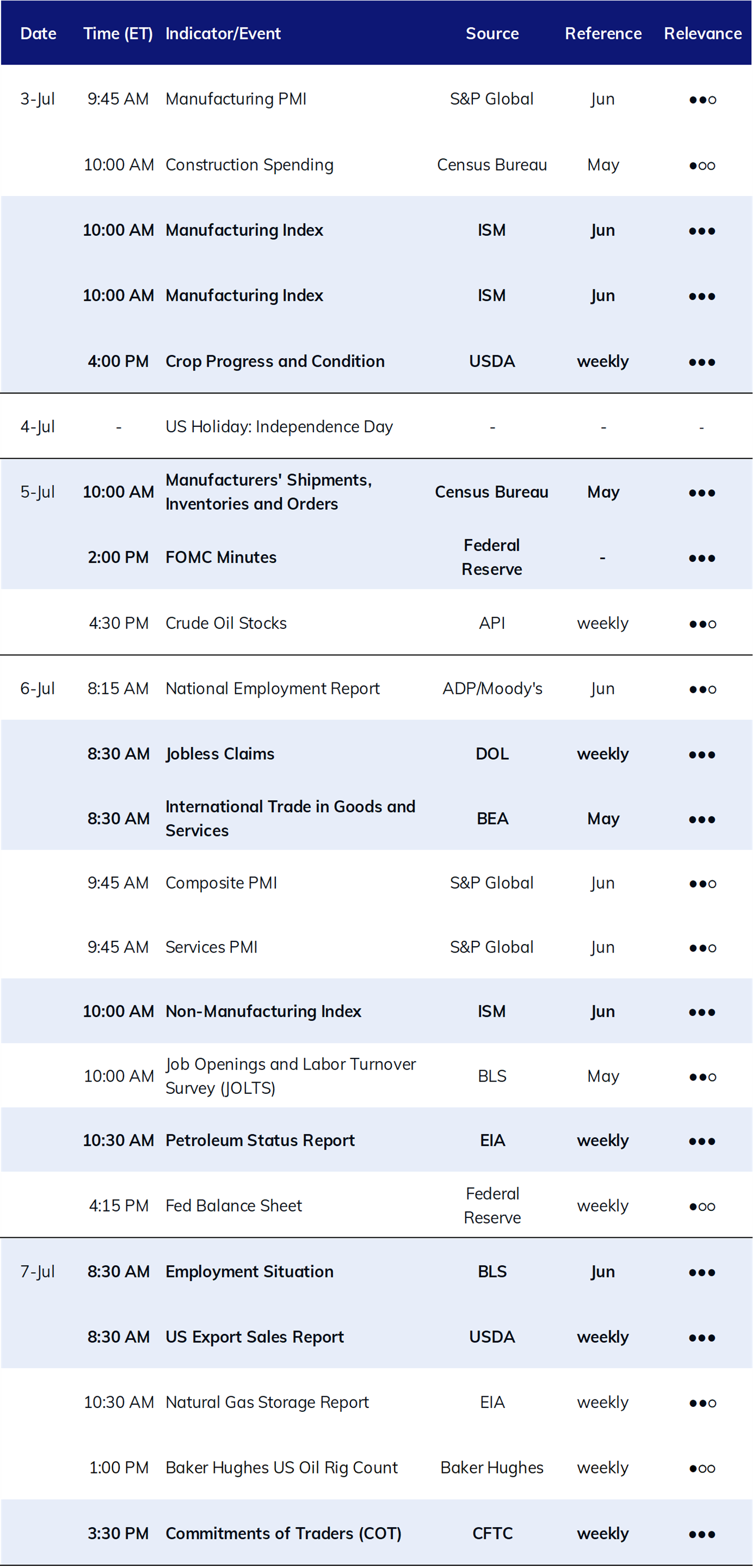Click the 7-Jul date cell
Screen dimensions: 753x1568
[x=38, y=1271]
